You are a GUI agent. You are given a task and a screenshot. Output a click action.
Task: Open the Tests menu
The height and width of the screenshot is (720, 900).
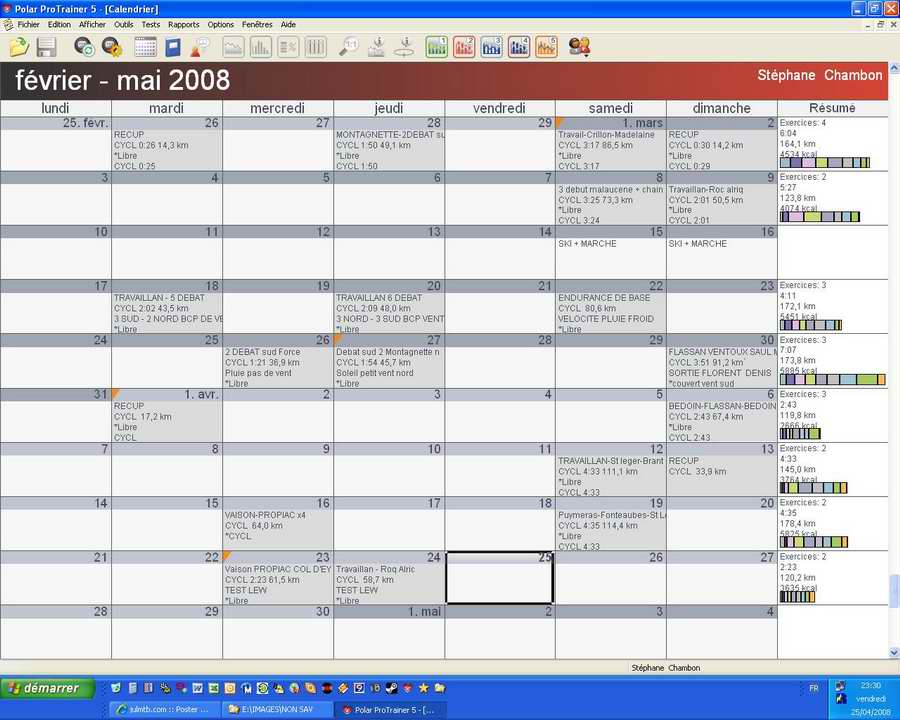pyautogui.click(x=150, y=24)
